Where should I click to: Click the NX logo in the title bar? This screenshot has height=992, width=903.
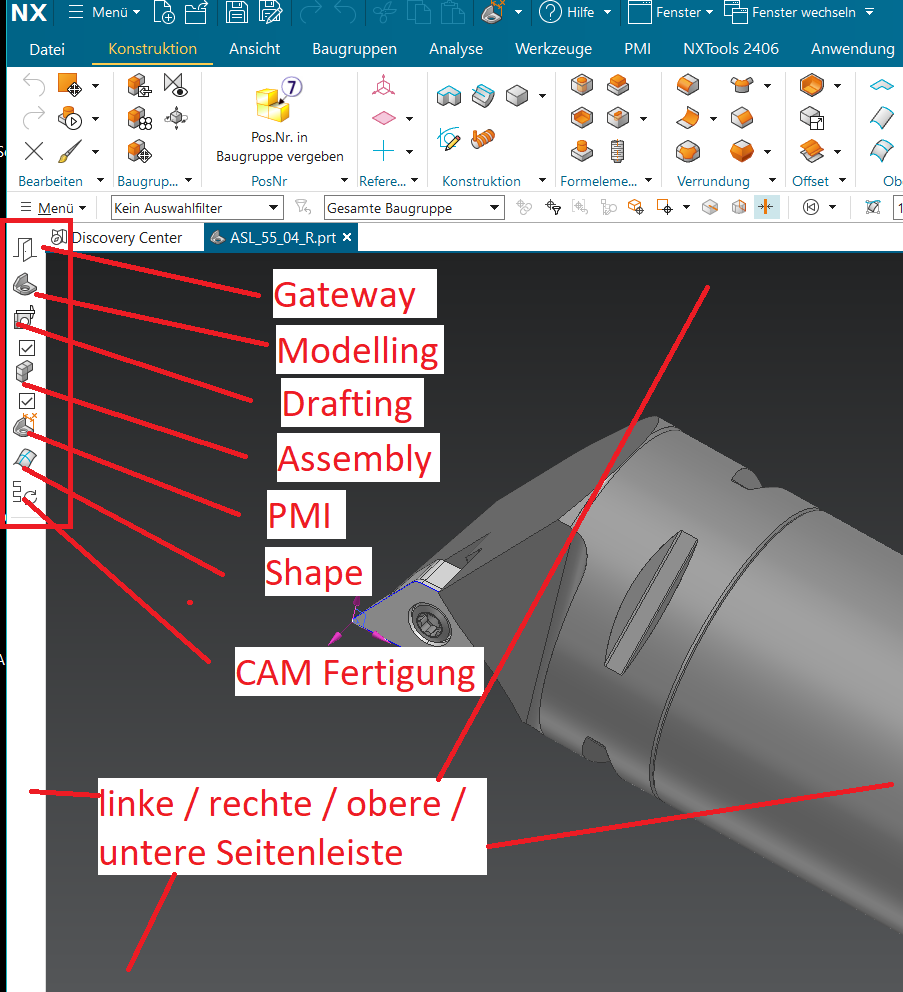[x=29, y=12]
